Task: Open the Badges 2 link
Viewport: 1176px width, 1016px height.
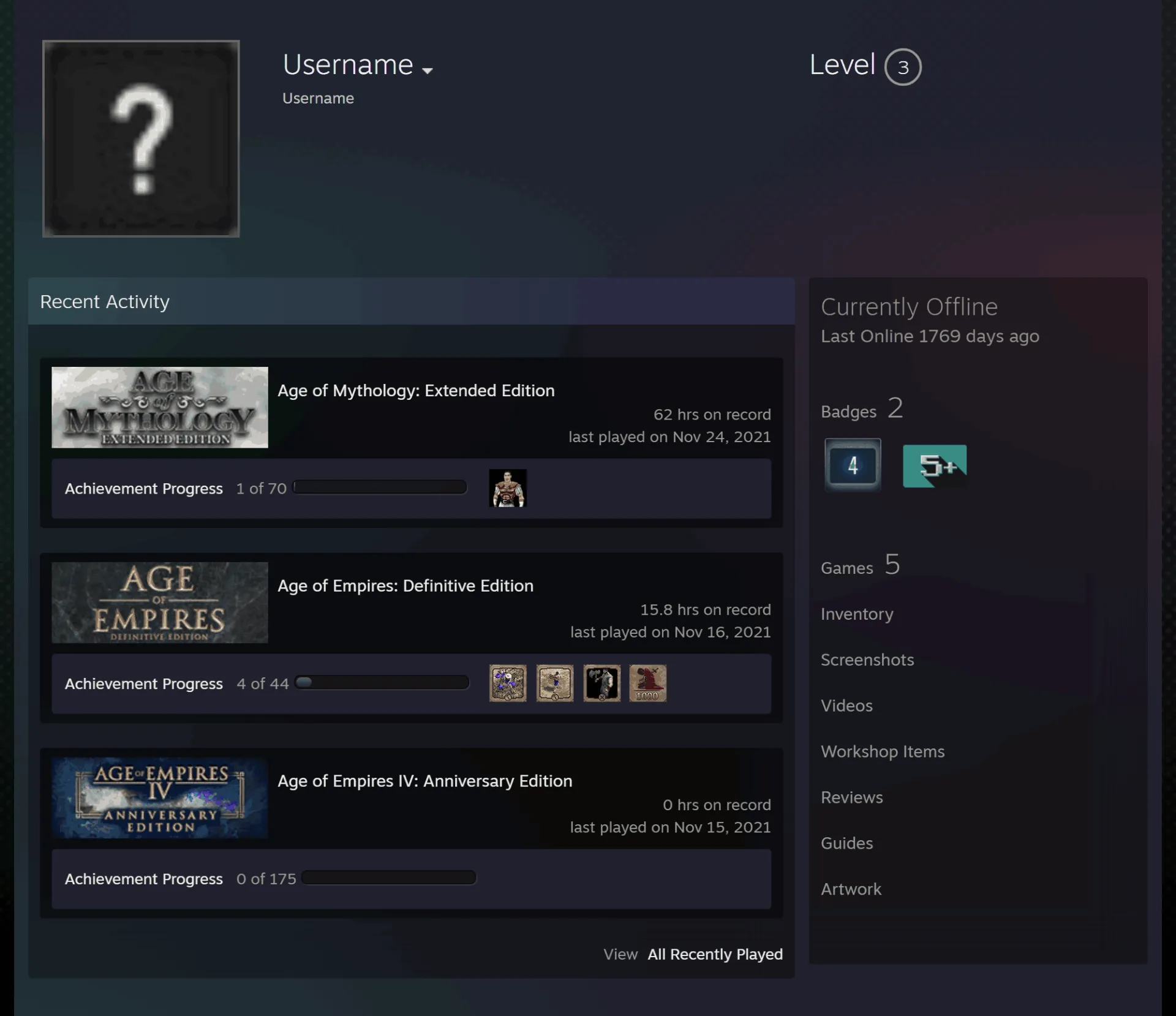Action: 862,408
